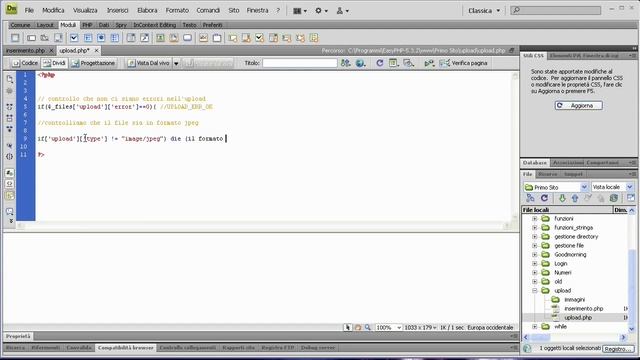
Task: Expand File panel to show local and remote
Action: (x=631, y=198)
